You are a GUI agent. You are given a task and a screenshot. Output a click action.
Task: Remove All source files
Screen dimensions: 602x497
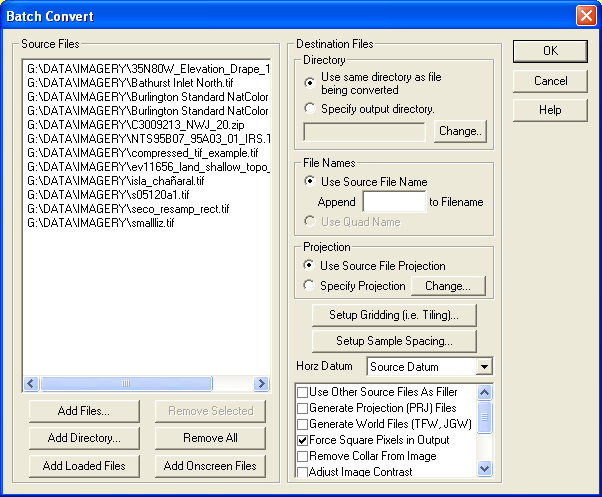pos(210,438)
